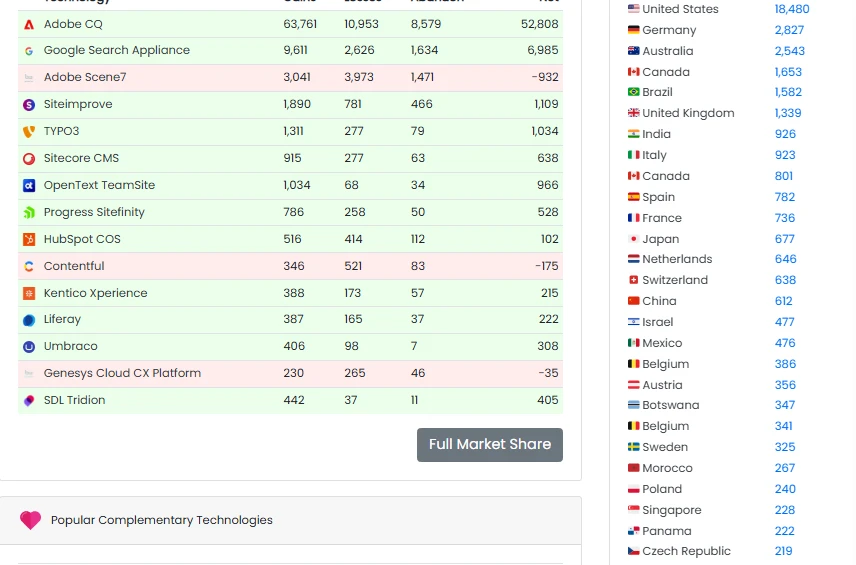Click the Japan flag icon
This screenshot has width=856, height=565.
point(633,239)
